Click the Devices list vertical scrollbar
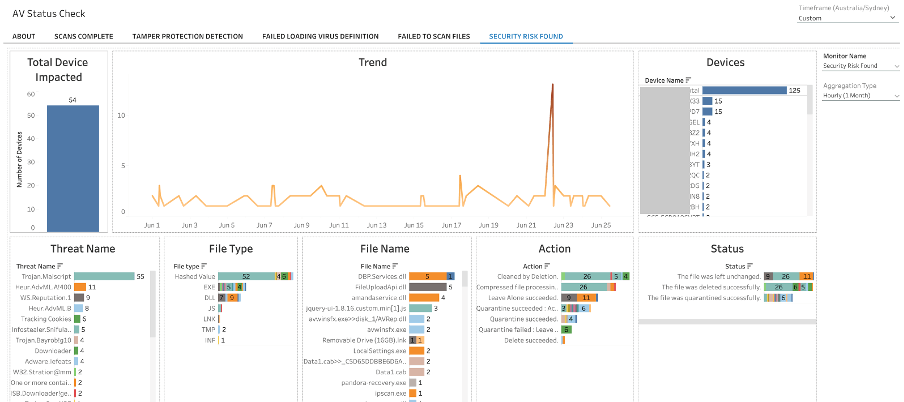The image size is (904, 402). 809,99
